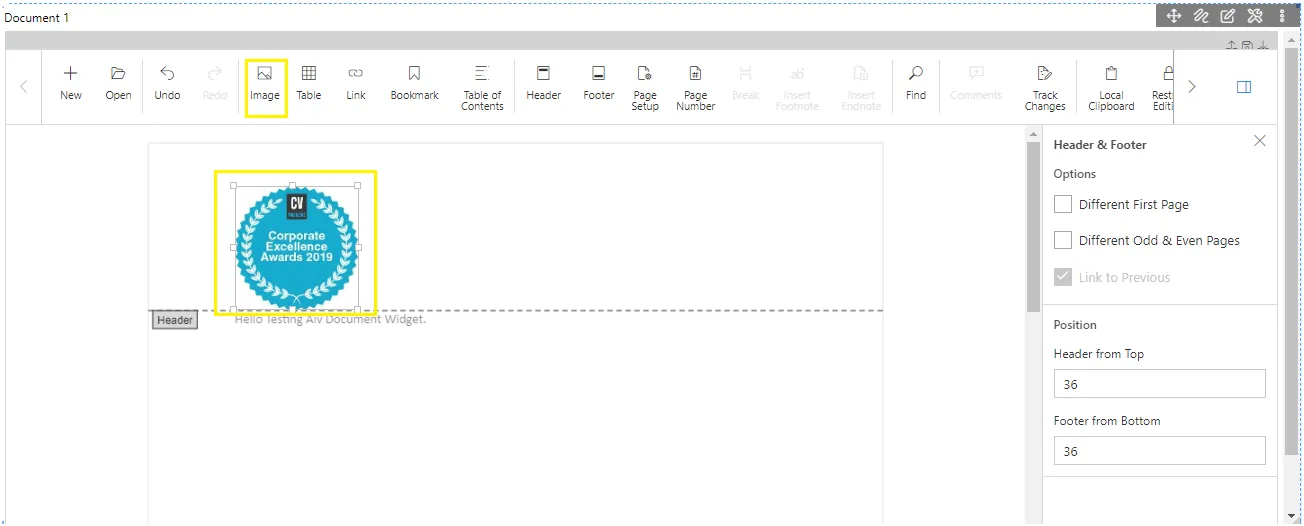This screenshot has width=1304, height=526.
Task: Open the Find tool
Action: point(916,84)
